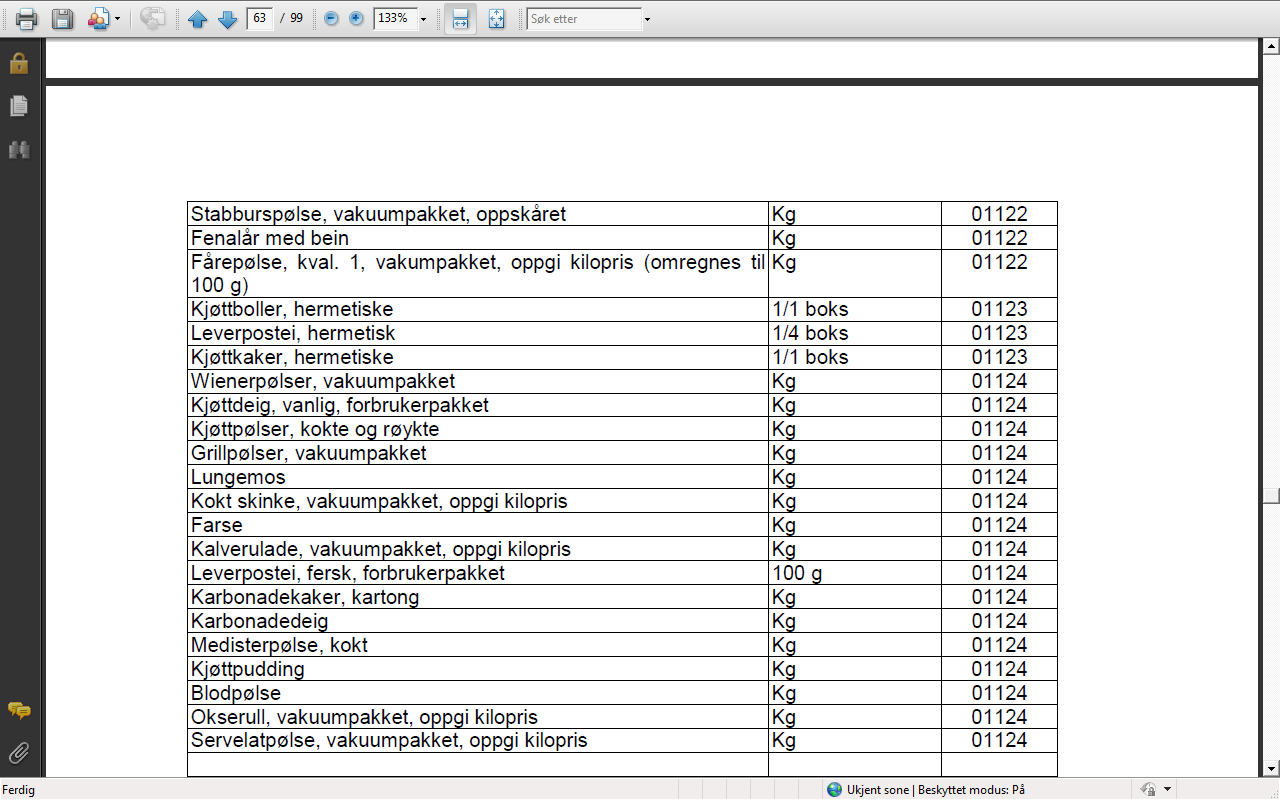Open the status bar lock dropdown arrow
Image resolution: width=1280 pixels, height=800 pixels.
[1167, 789]
